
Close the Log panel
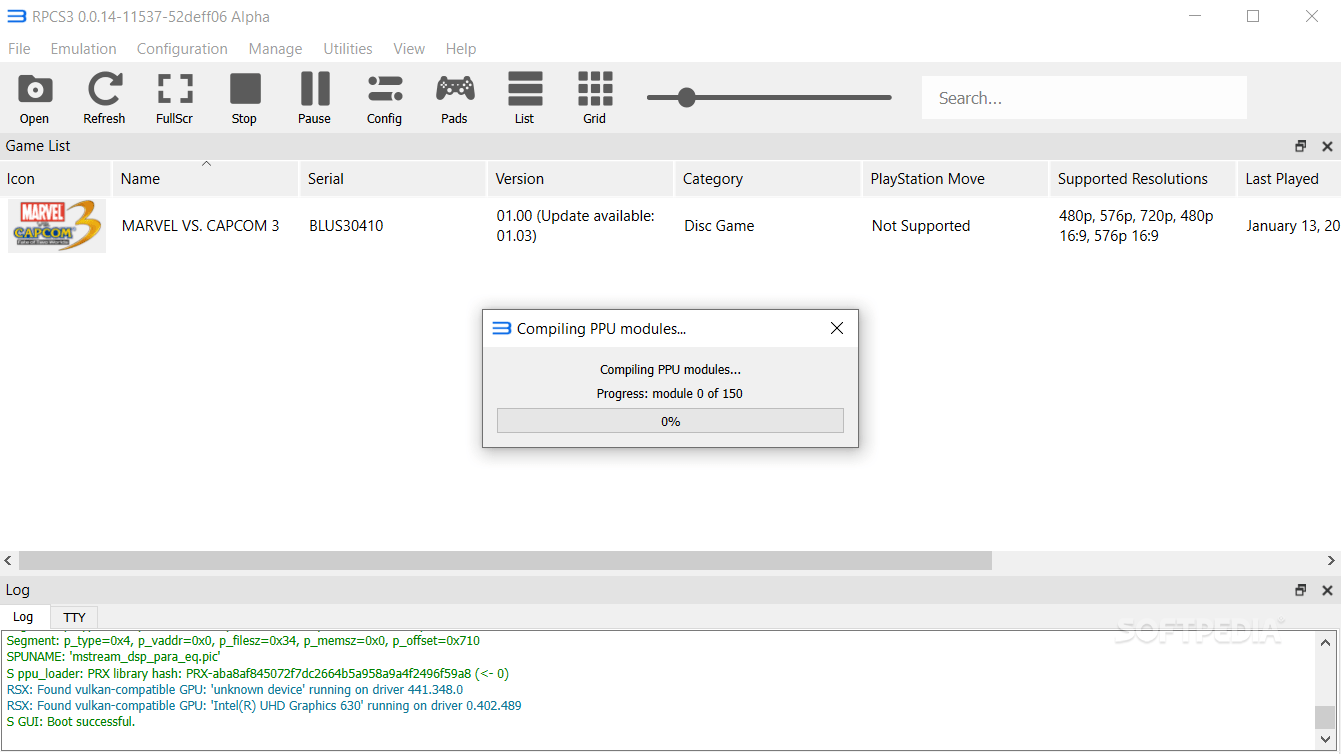tap(1327, 590)
